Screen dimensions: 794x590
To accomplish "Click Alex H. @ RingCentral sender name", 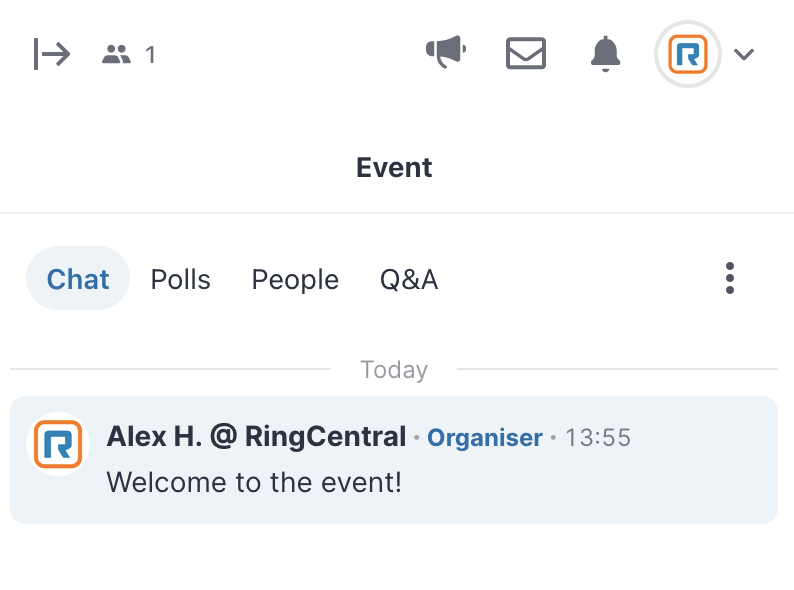I will (256, 437).
